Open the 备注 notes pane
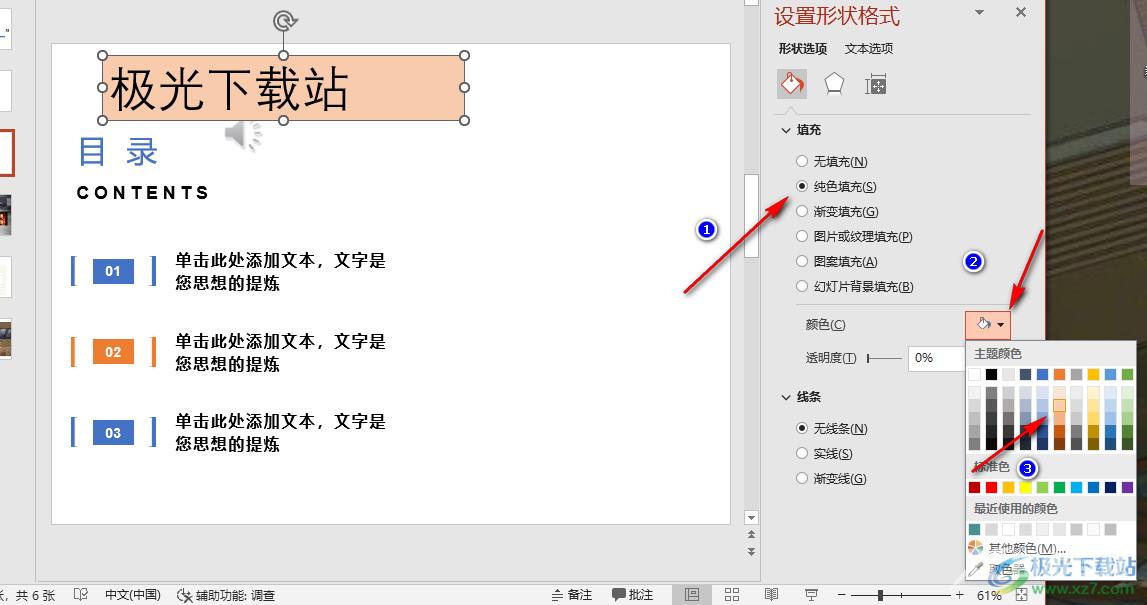 click(x=571, y=595)
